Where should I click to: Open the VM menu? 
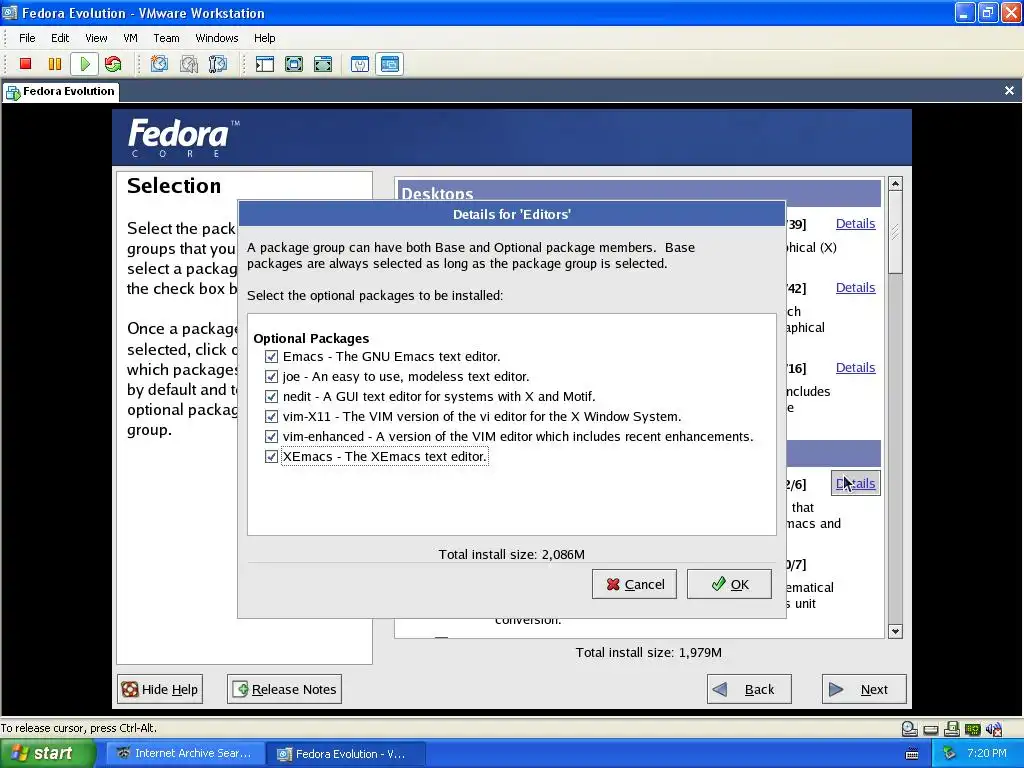[131, 38]
